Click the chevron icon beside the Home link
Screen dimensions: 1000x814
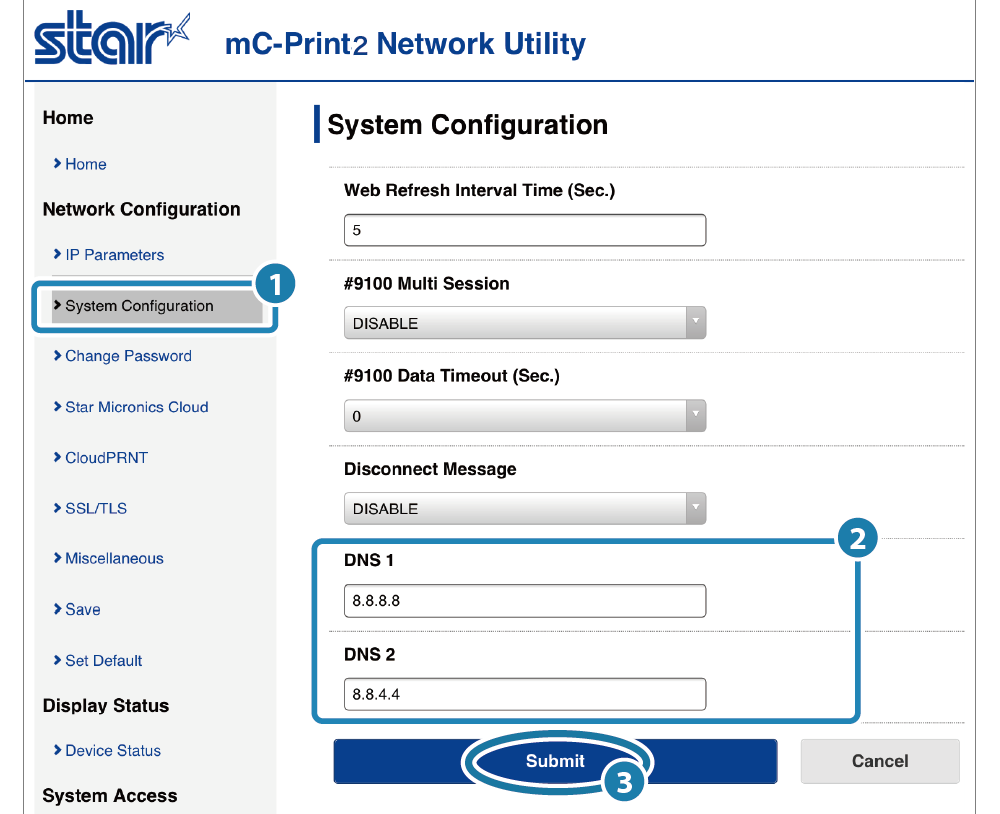tap(57, 163)
